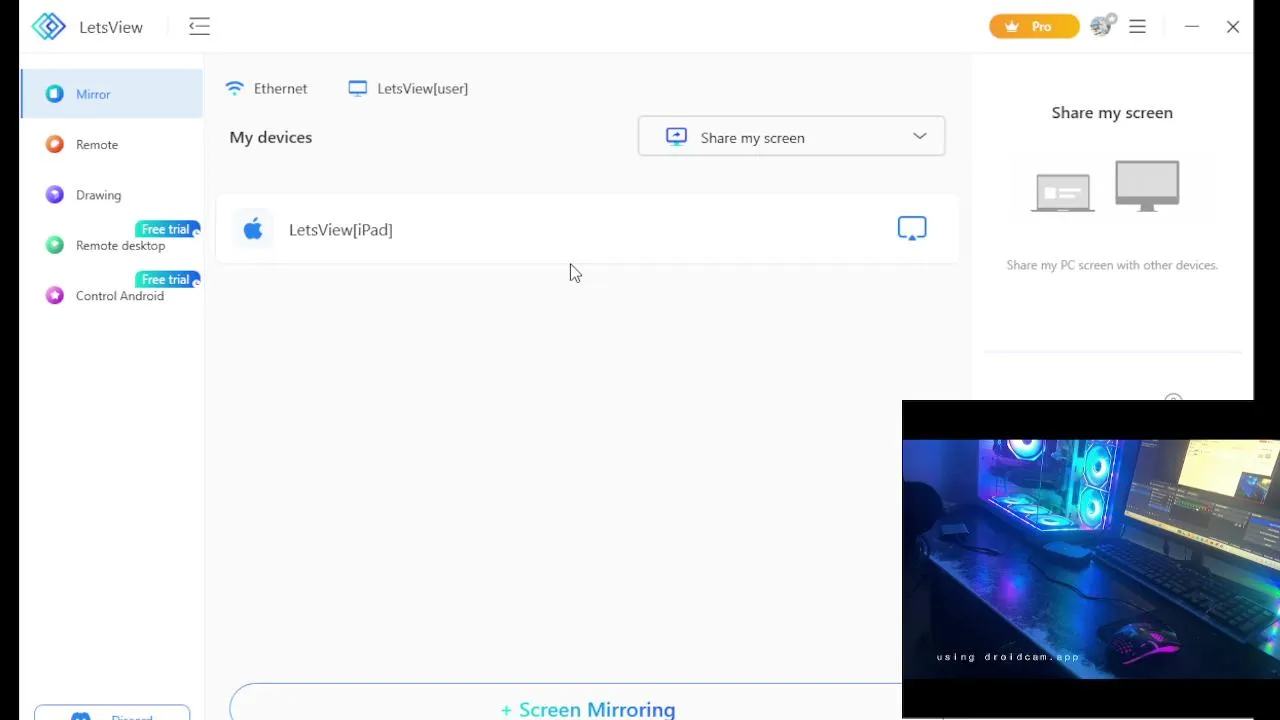This screenshot has height=720, width=1280.
Task: Click the monitor icon beside LetsView[user]
Action: 358,88
